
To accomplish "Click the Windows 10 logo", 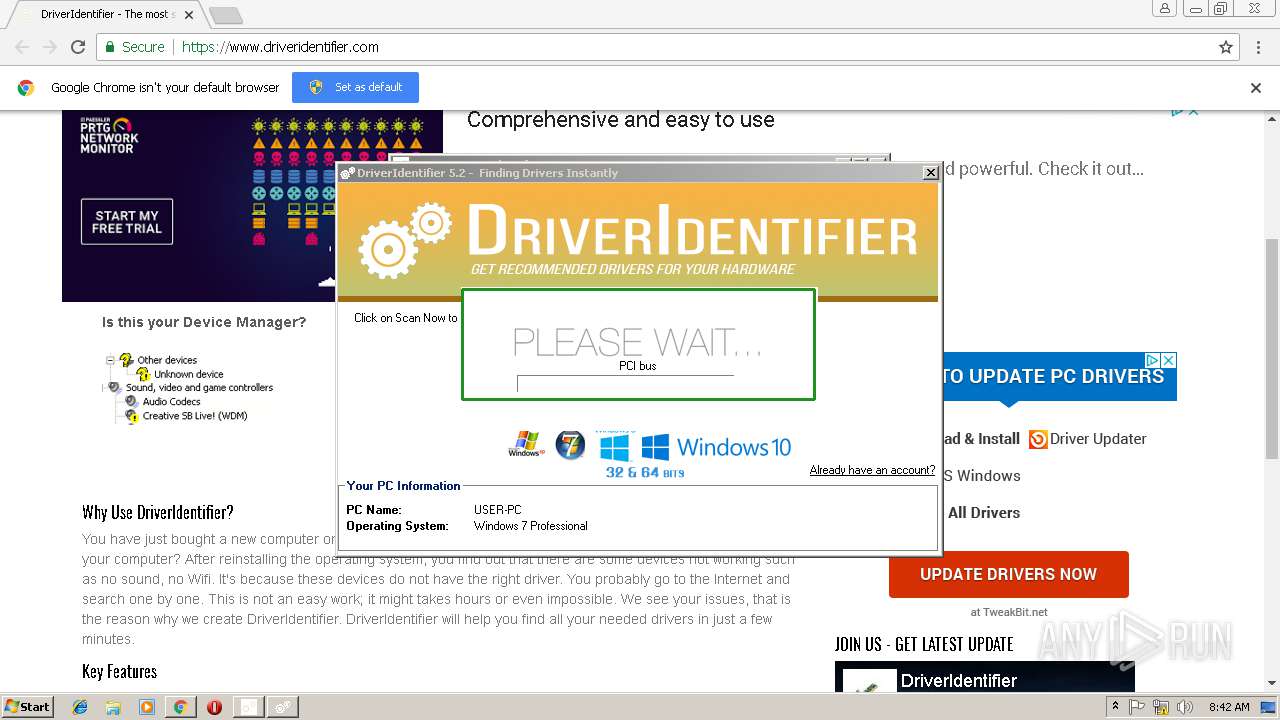I will click(x=715, y=447).
